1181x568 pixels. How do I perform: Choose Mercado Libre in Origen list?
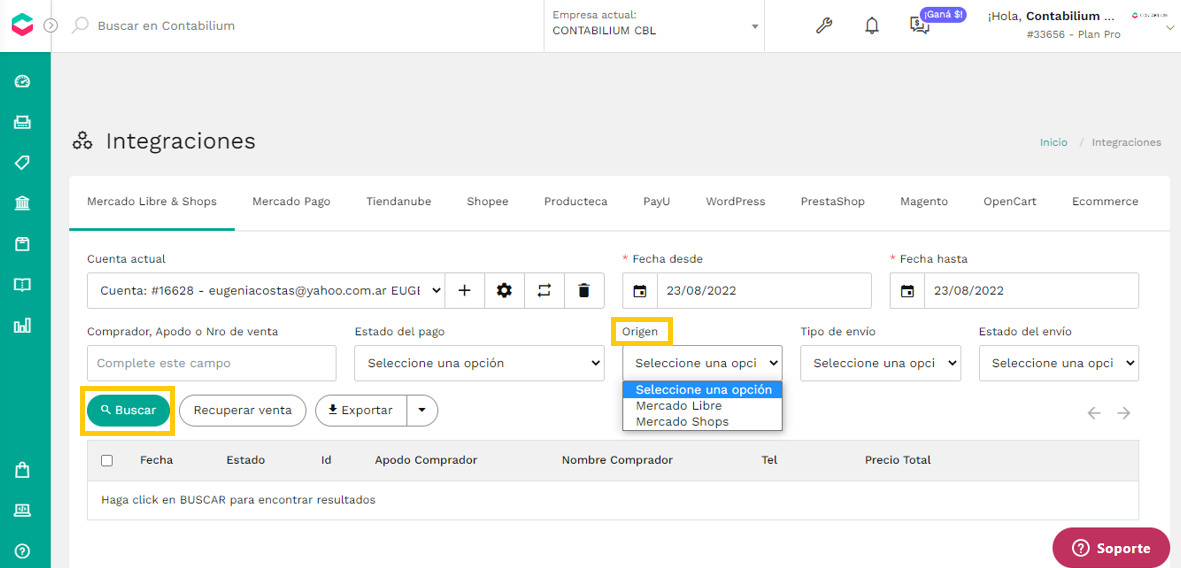[702, 406]
